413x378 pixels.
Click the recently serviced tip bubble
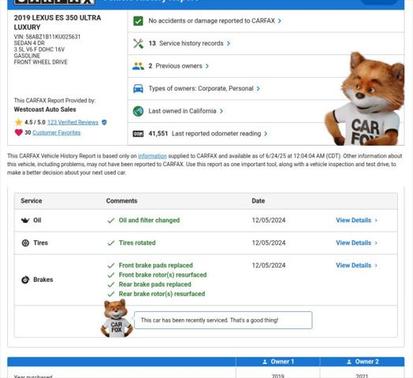click(x=223, y=320)
